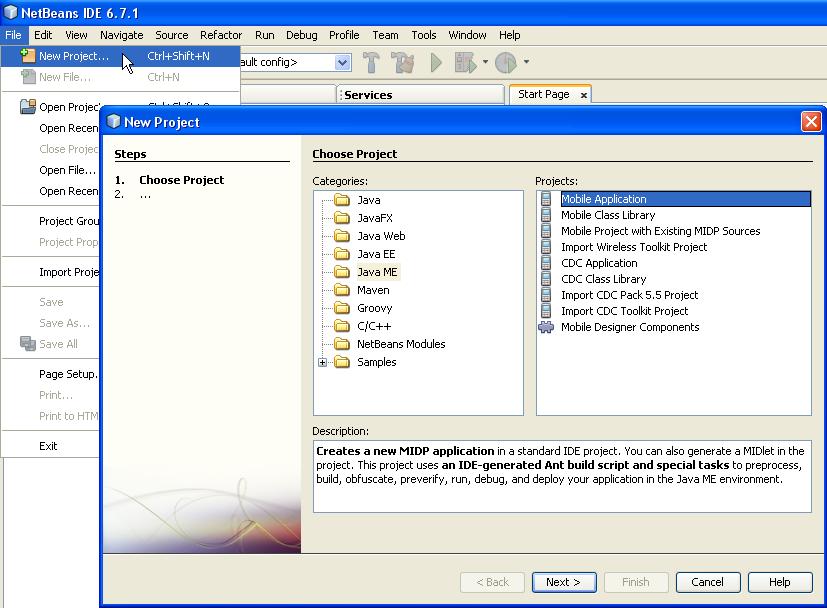Open the Profile menu
The image size is (827, 608).
344,35
